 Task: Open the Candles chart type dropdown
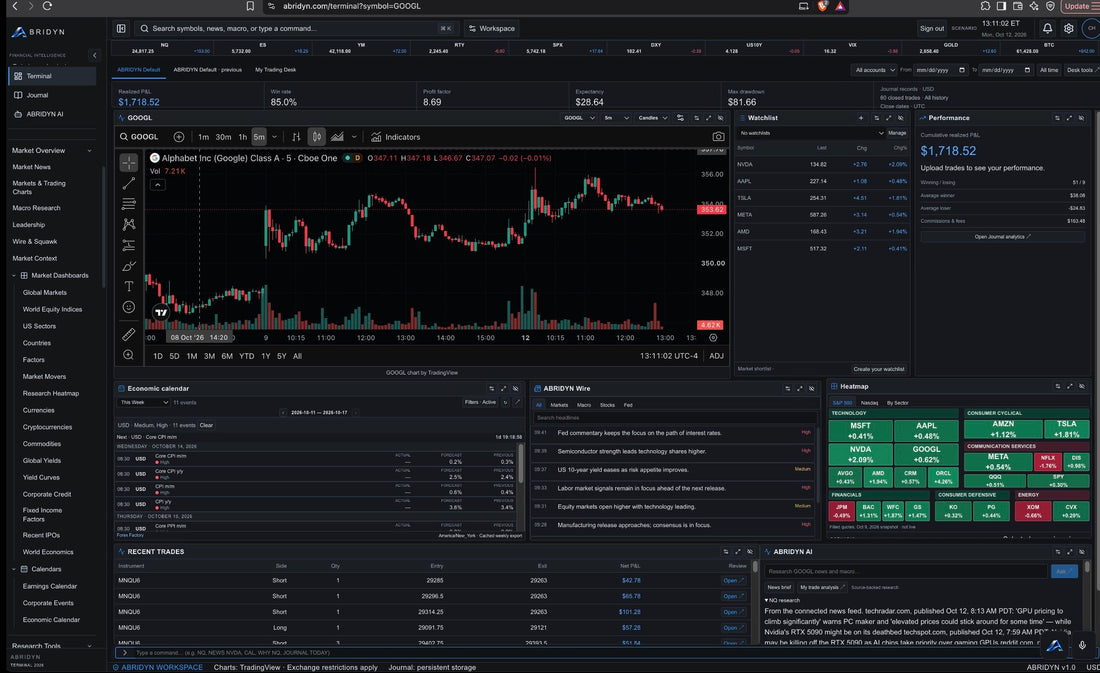click(x=652, y=118)
